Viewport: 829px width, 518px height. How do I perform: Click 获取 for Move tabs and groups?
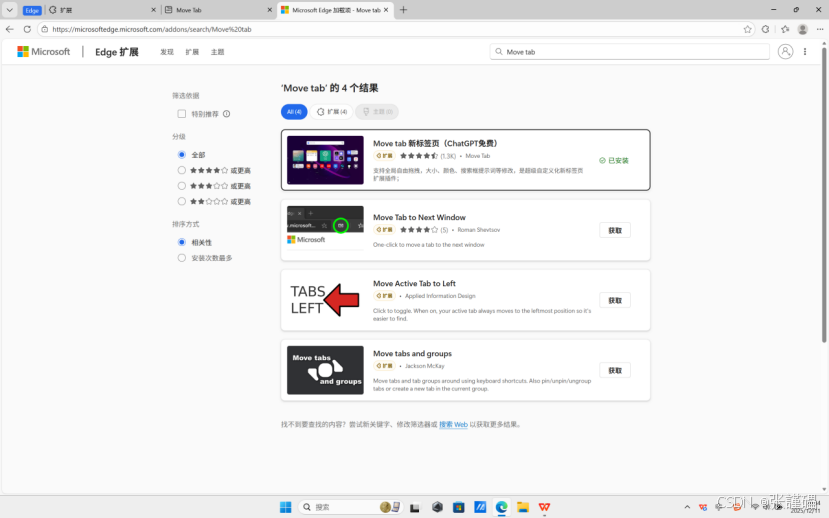(615, 370)
